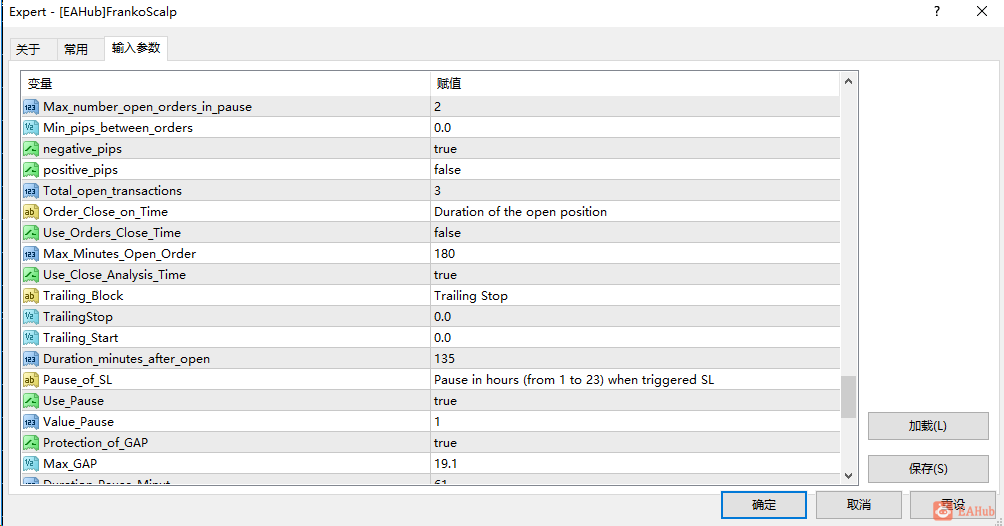Image resolution: width=1004 pixels, height=526 pixels.
Task: Select the negative_pips value true
Action: point(446,149)
